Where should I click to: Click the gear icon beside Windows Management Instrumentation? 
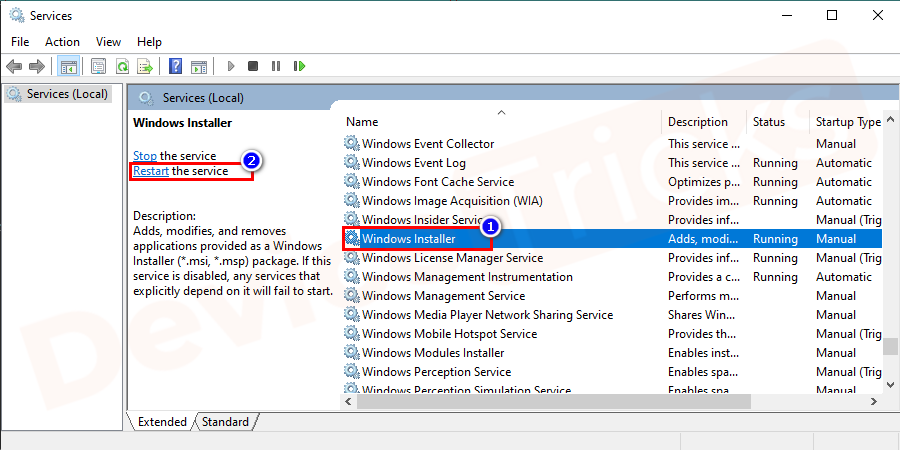point(351,277)
